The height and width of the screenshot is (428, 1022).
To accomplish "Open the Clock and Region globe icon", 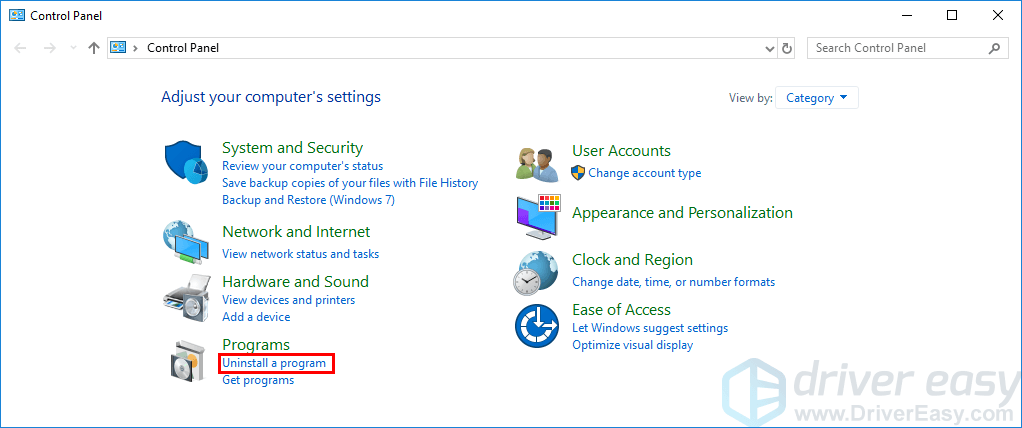I will tap(537, 272).
